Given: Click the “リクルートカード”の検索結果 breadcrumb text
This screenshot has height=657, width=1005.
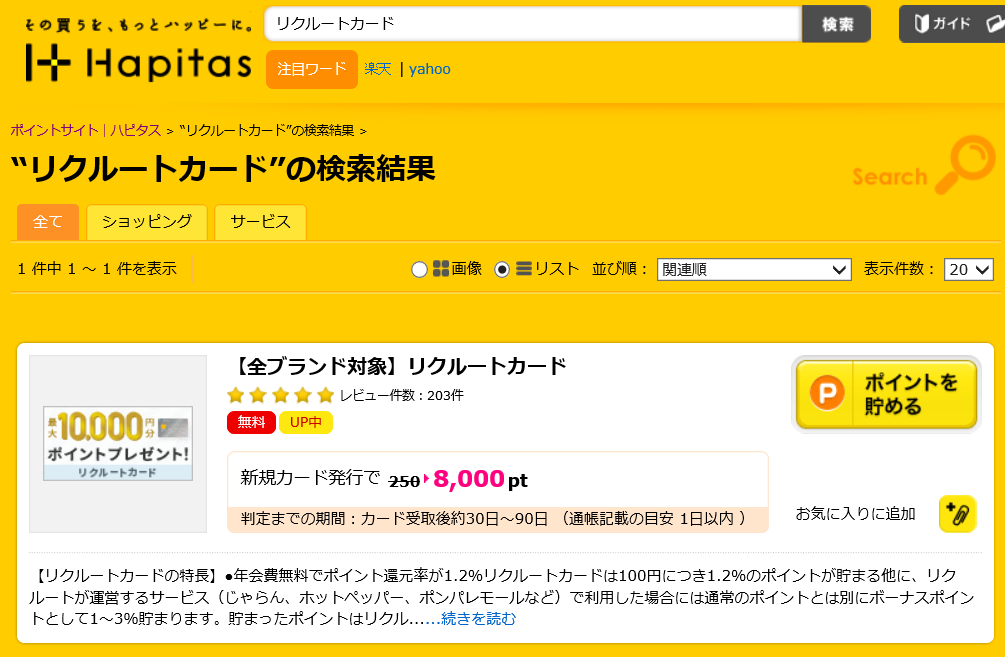Looking at the screenshot, I should 267,131.
